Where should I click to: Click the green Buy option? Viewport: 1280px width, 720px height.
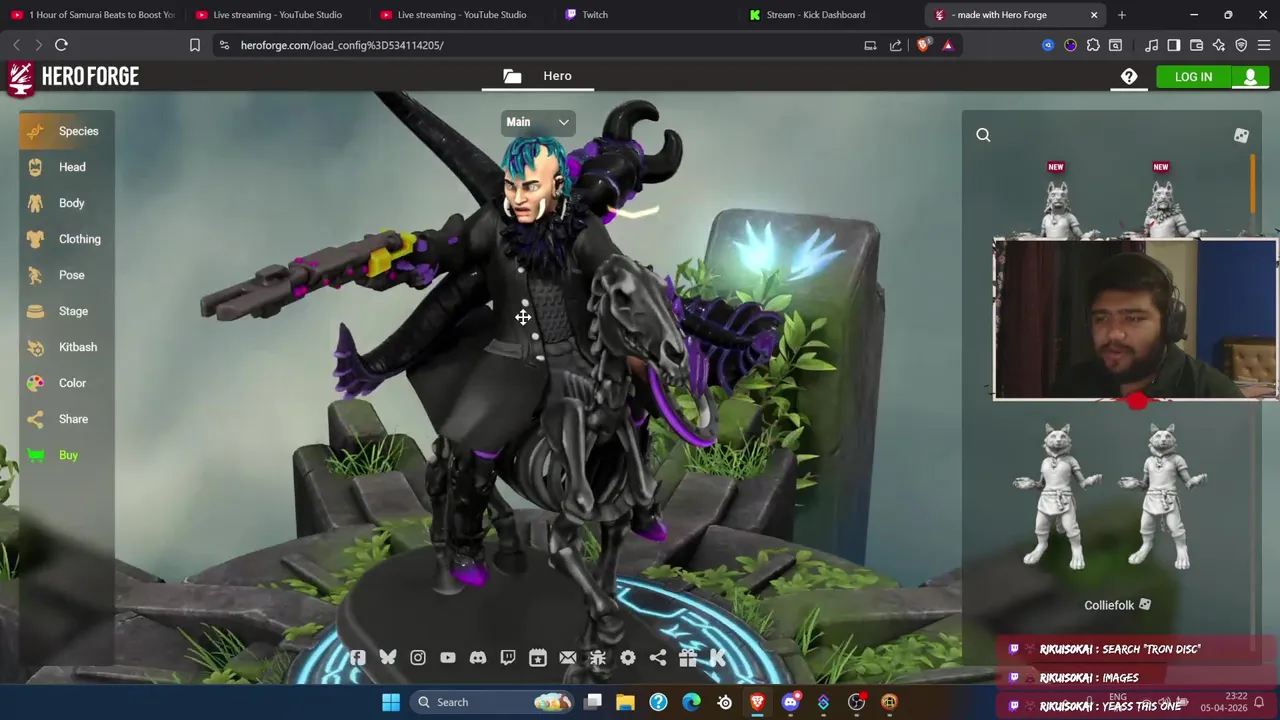tap(66, 455)
